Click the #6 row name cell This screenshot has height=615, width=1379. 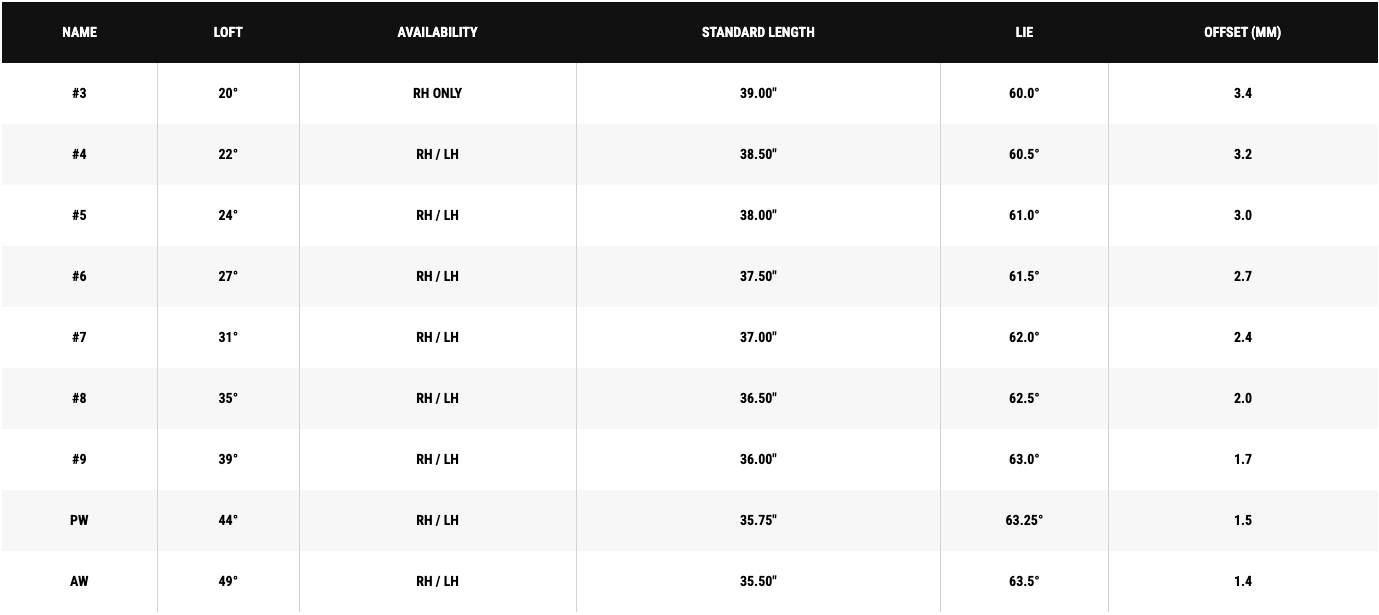point(79,276)
